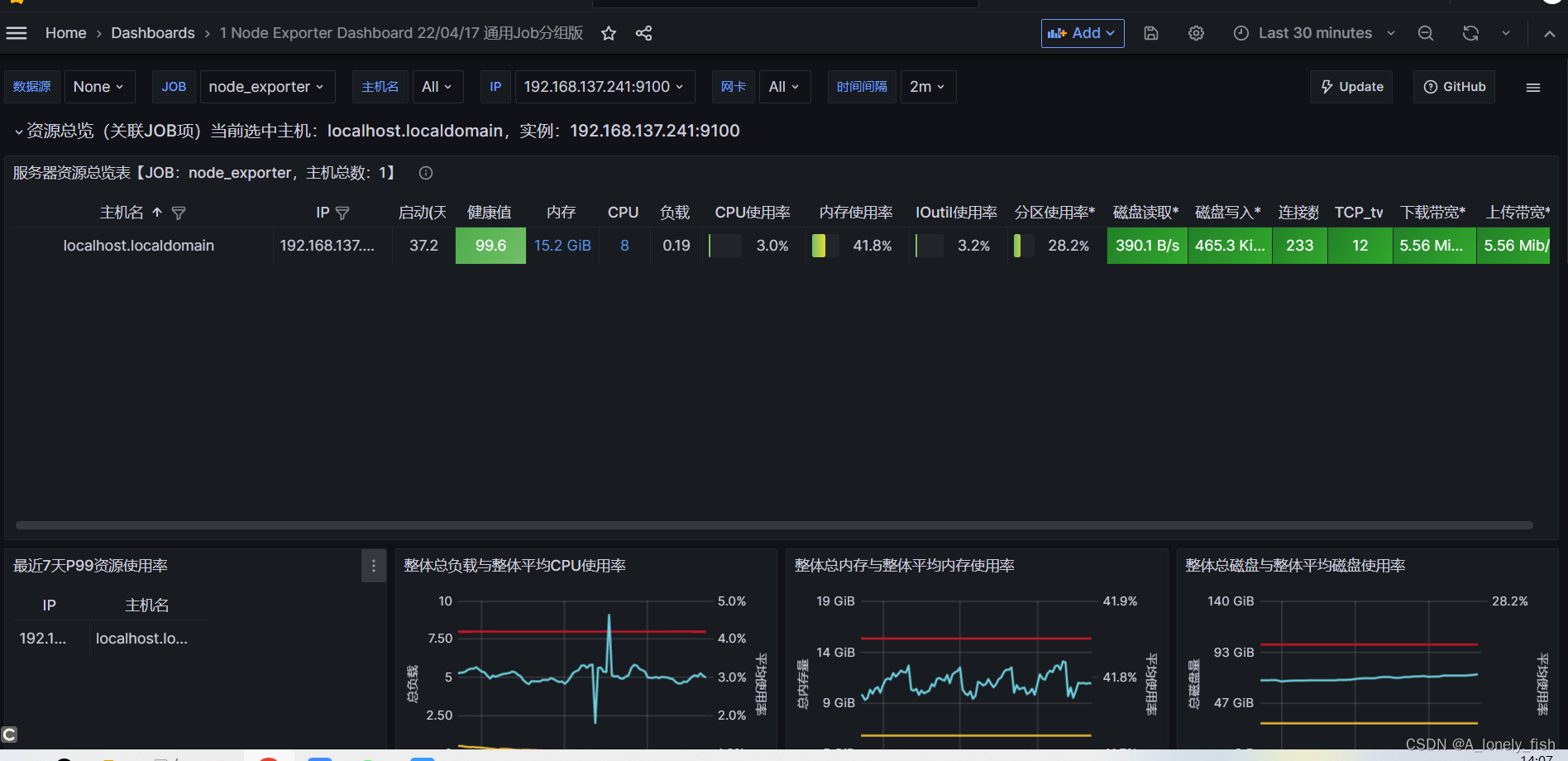Toggle sort order on the 主机名 column
The width and height of the screenshot is (1568, 761).
click(157, 213)
